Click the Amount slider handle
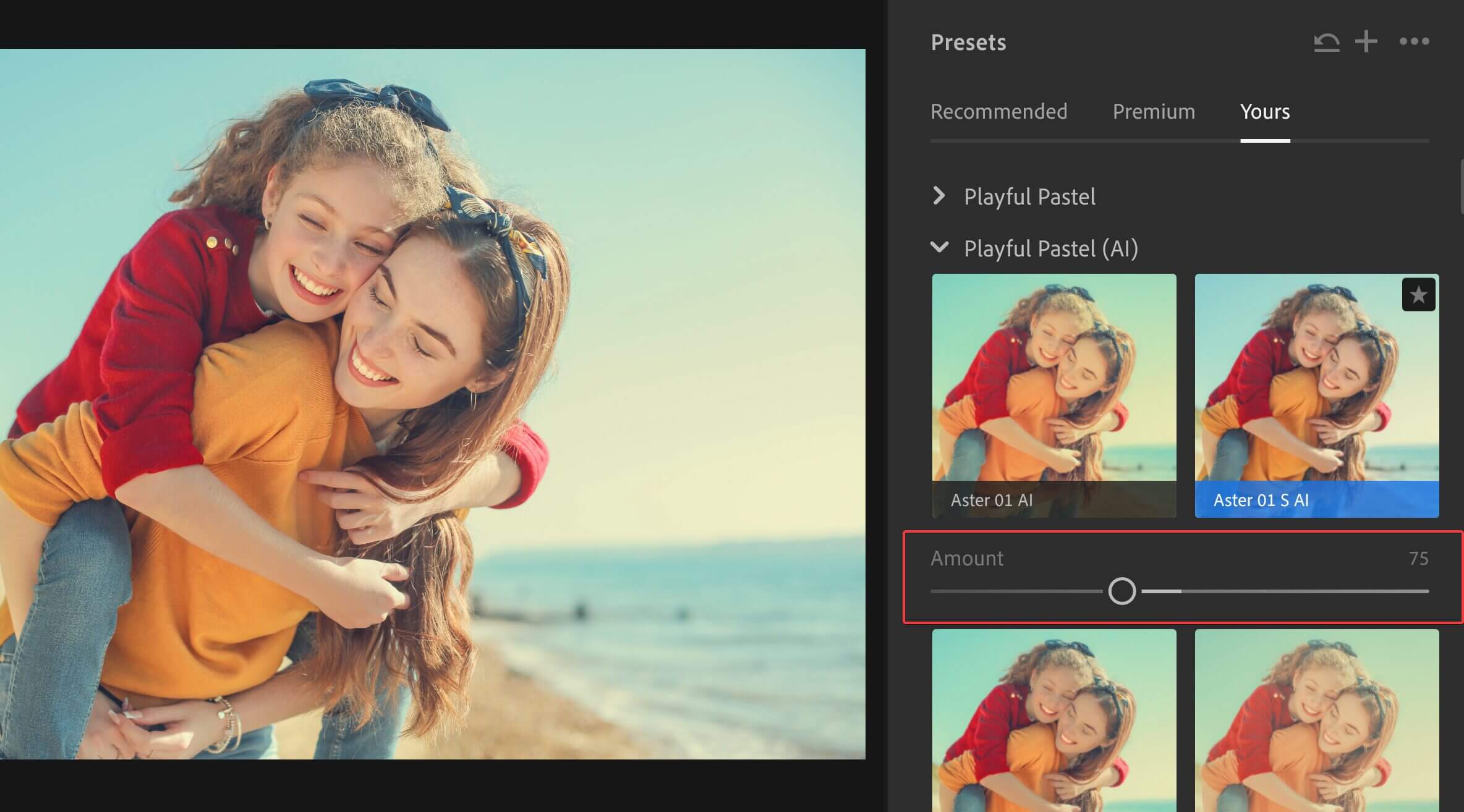 pos(1122,591)
